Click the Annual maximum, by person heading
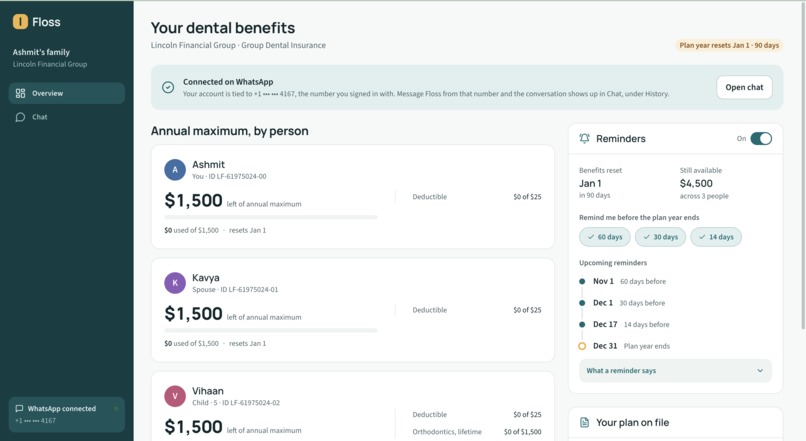806x441 pixels. [x=229, y=131]
